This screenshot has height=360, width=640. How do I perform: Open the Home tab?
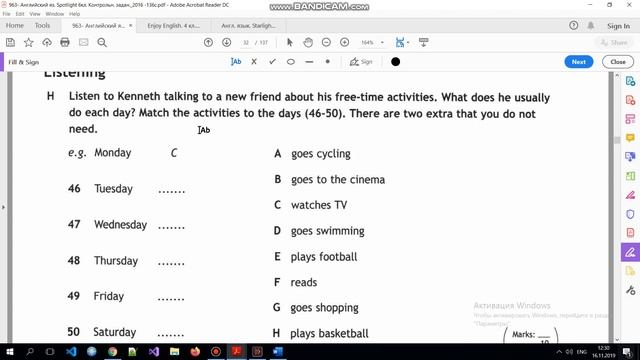15,25
